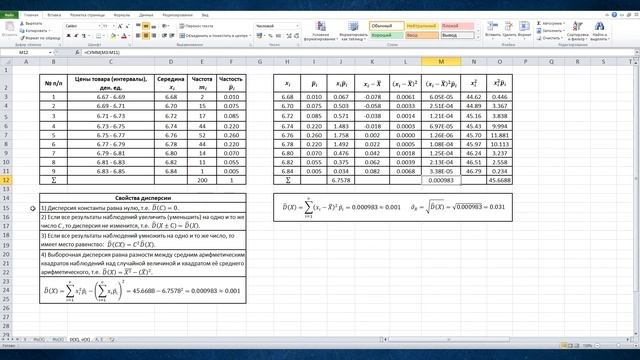
Task: Toggle Bottom Align vertical alignment
Action: tap(153, 26)
